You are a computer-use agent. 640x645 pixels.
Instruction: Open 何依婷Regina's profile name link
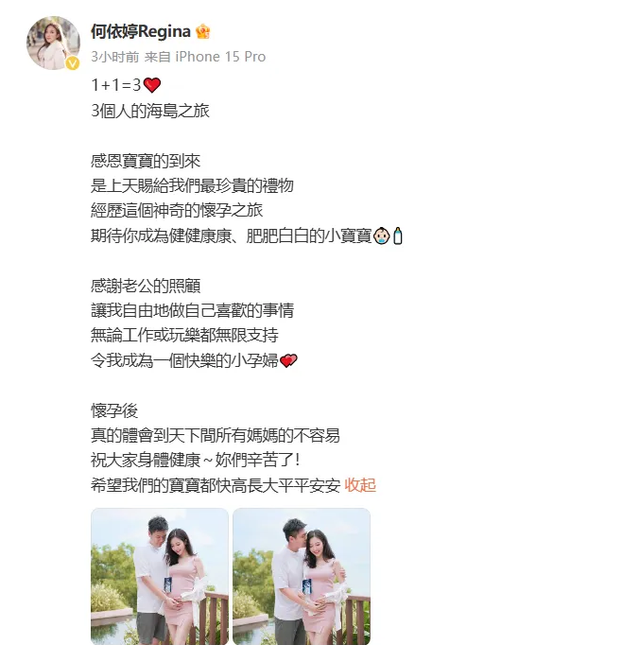[x=141, y=32]
